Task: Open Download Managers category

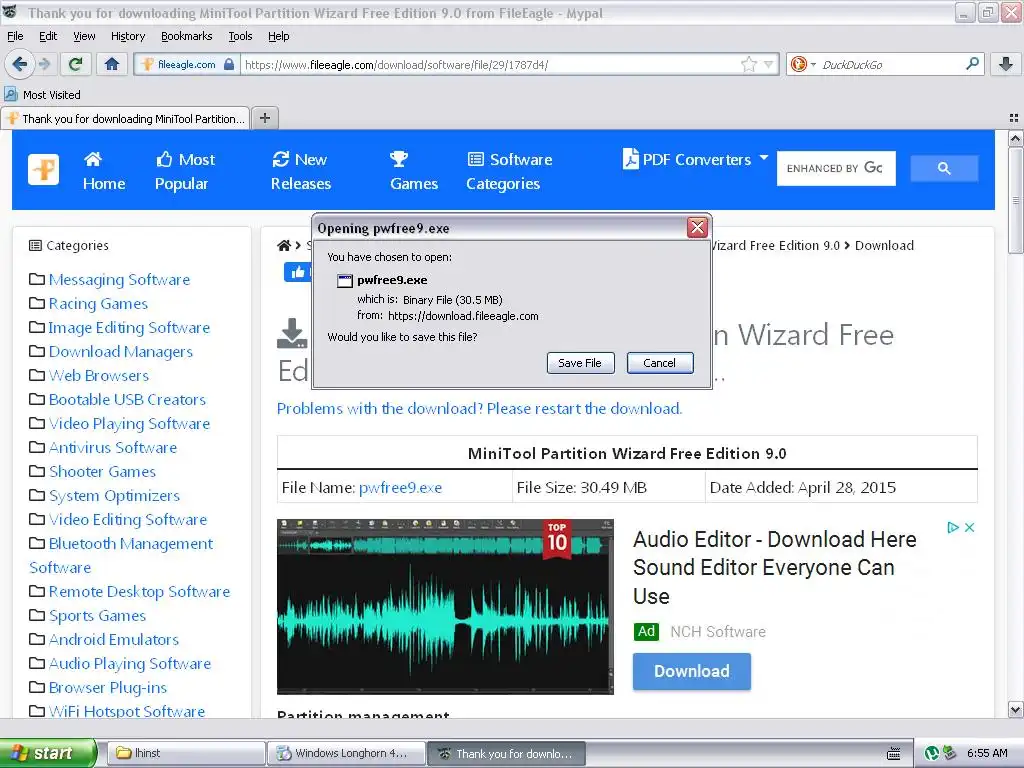Action: tap(120, 352)
